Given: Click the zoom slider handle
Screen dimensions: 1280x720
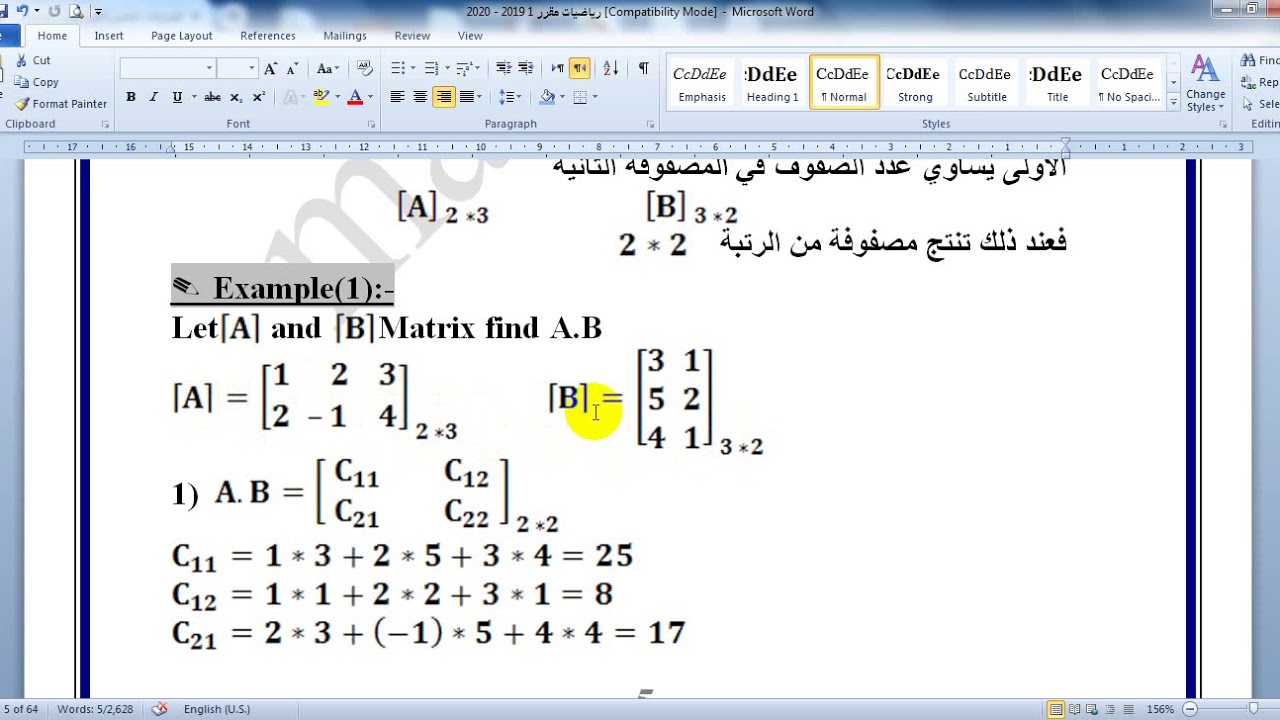Looking at the screenshot, I should (1253, 709).
